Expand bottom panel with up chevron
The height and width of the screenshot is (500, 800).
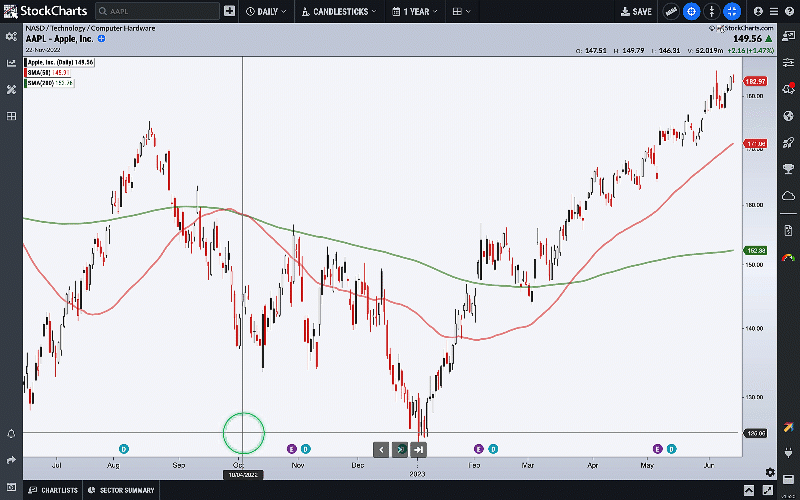748,490
